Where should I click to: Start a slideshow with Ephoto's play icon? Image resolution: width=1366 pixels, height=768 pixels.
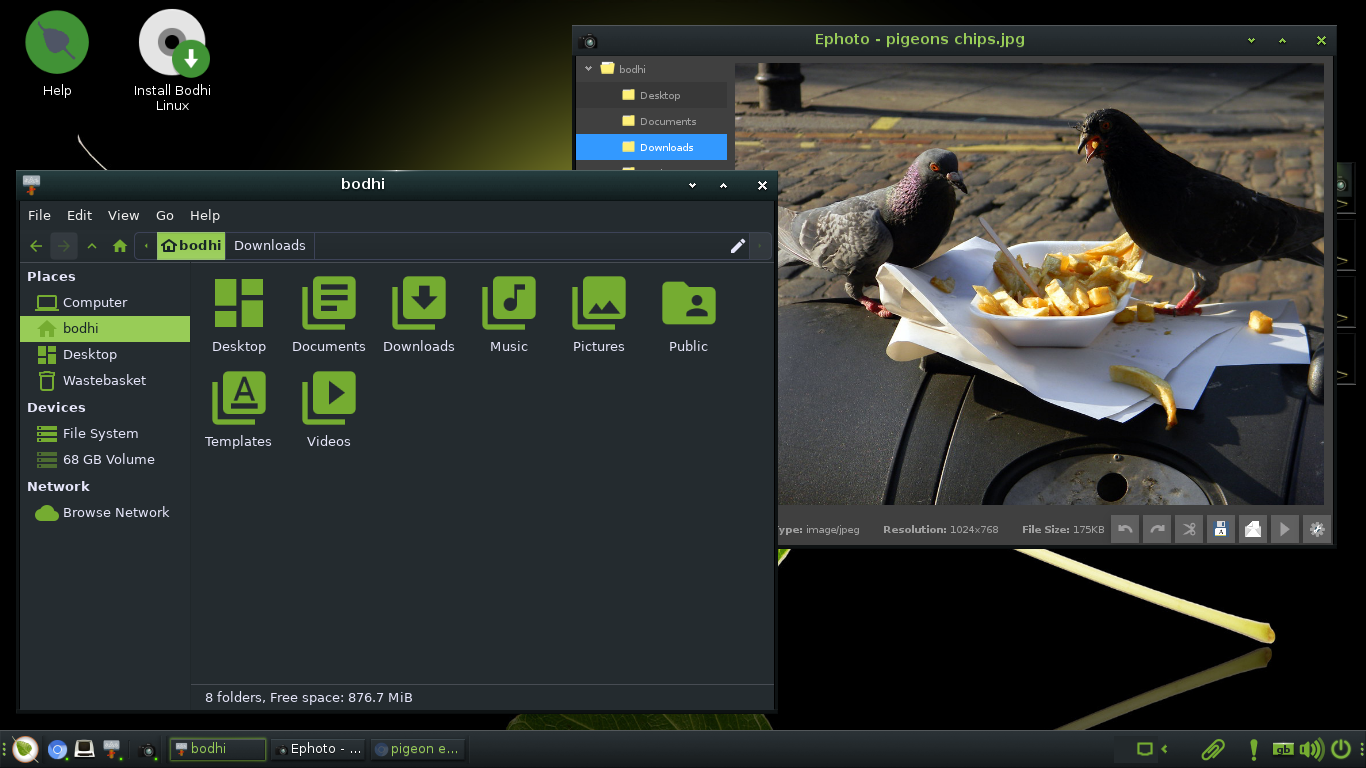[1285, 529]
